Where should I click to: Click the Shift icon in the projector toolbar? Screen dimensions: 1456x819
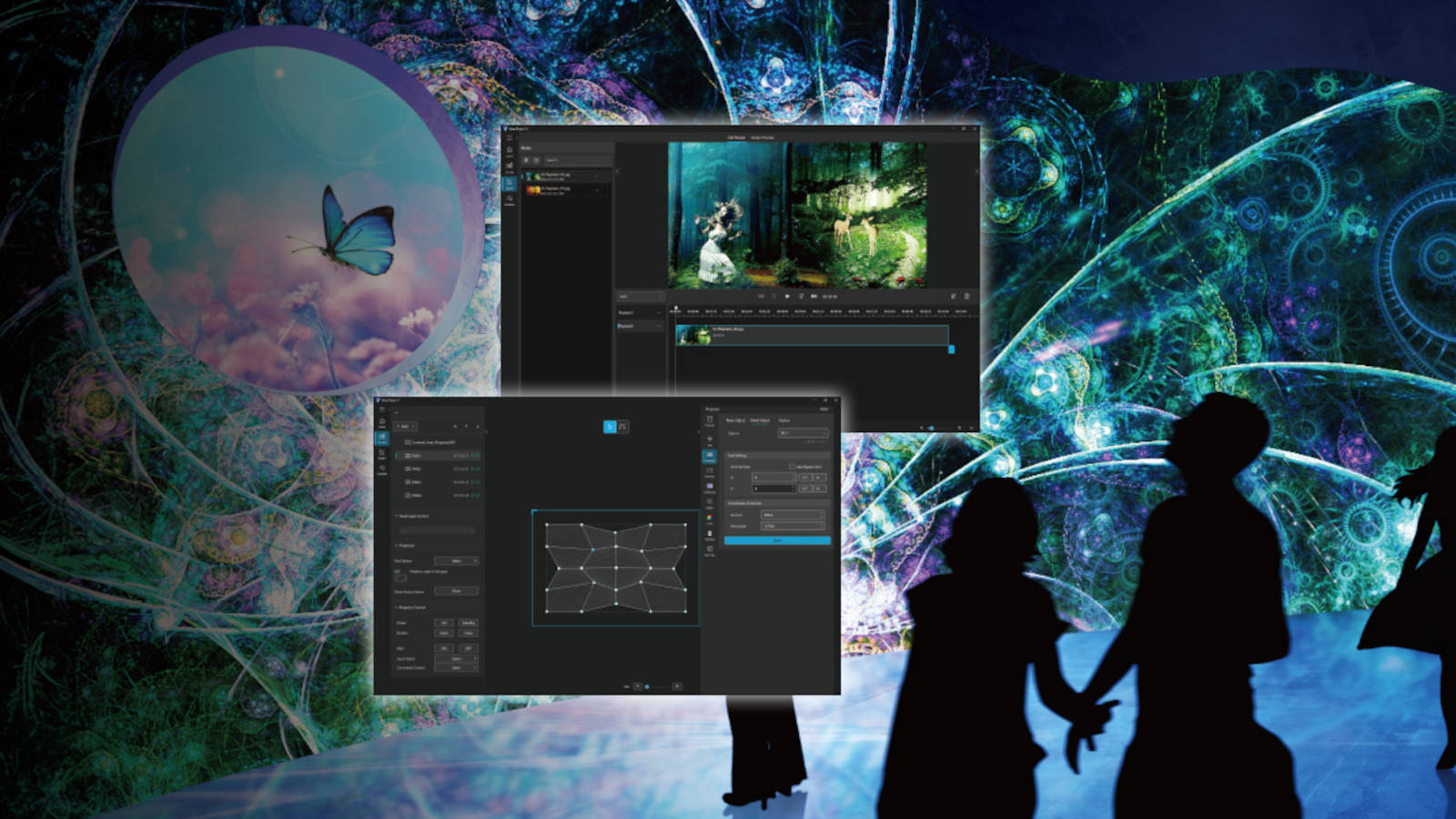tap(710, 440)
